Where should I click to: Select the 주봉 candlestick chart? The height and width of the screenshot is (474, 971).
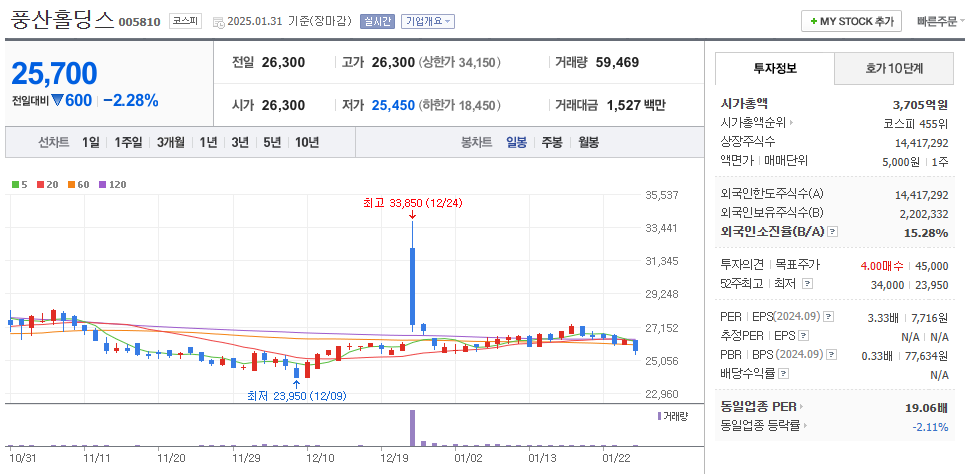coord(552,143)
